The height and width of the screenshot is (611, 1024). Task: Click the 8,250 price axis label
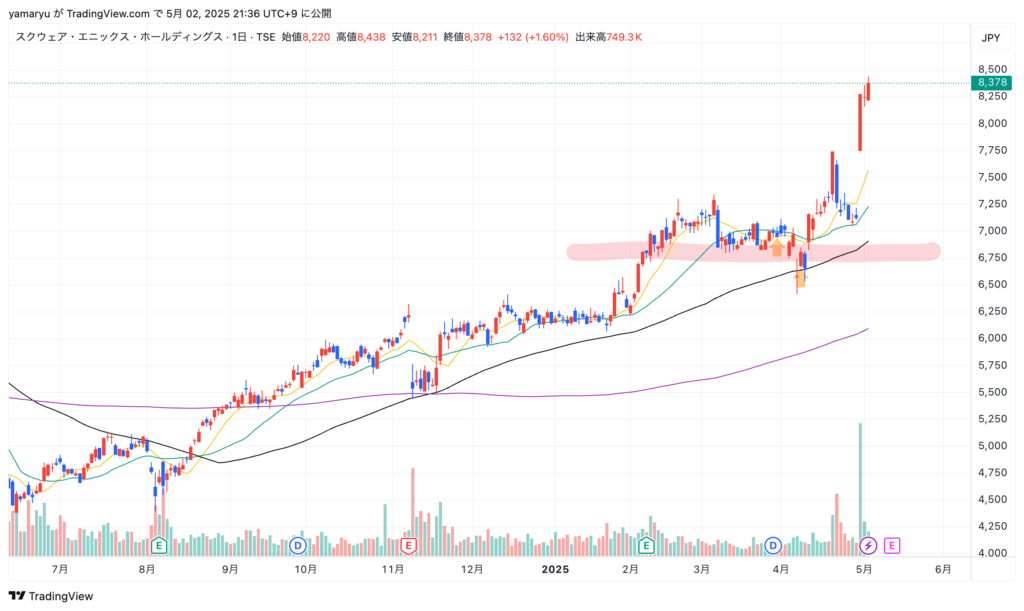992,96
